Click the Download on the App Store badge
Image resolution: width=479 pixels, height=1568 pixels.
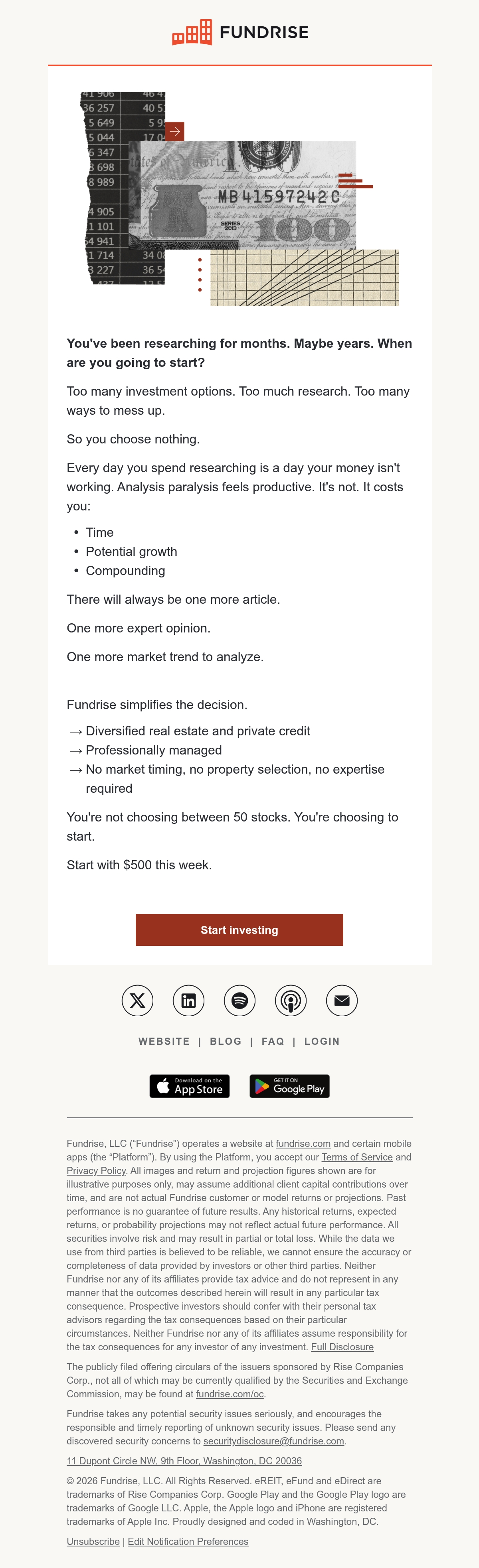[190, 1086]
